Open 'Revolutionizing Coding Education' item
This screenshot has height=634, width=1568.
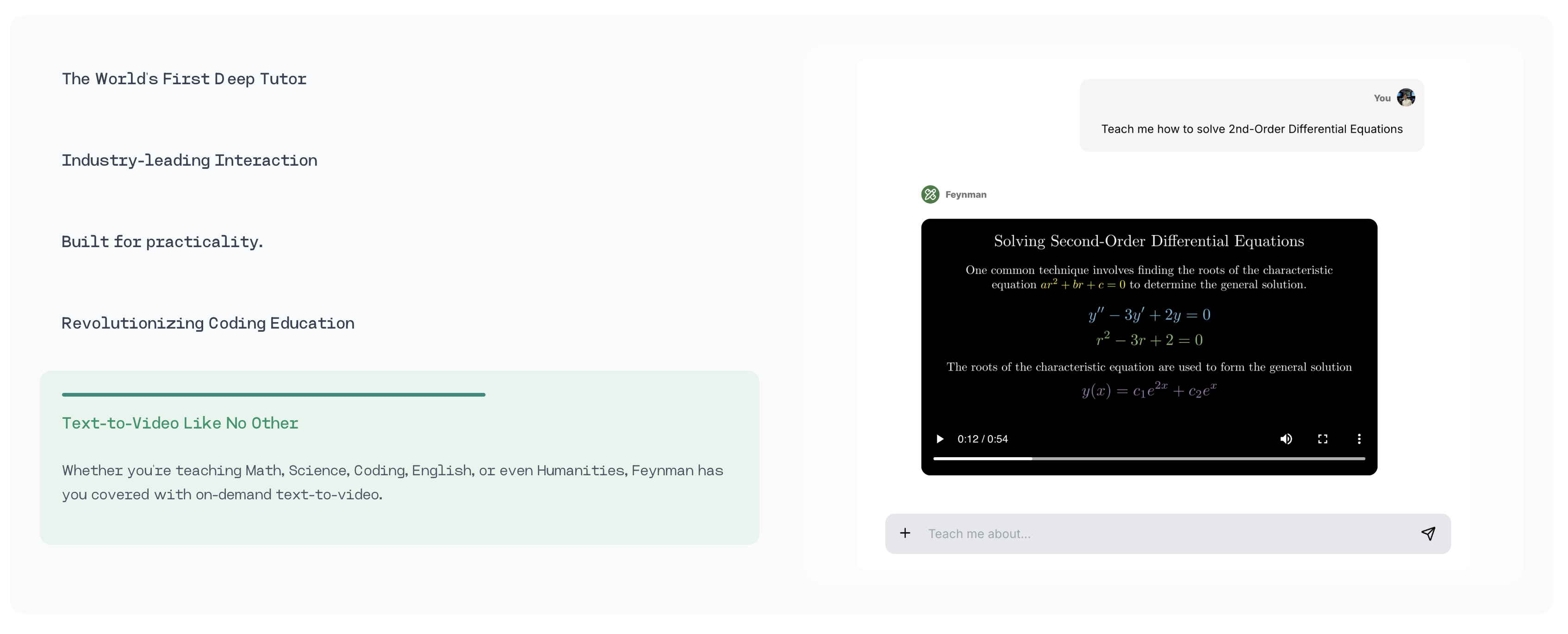207,323
